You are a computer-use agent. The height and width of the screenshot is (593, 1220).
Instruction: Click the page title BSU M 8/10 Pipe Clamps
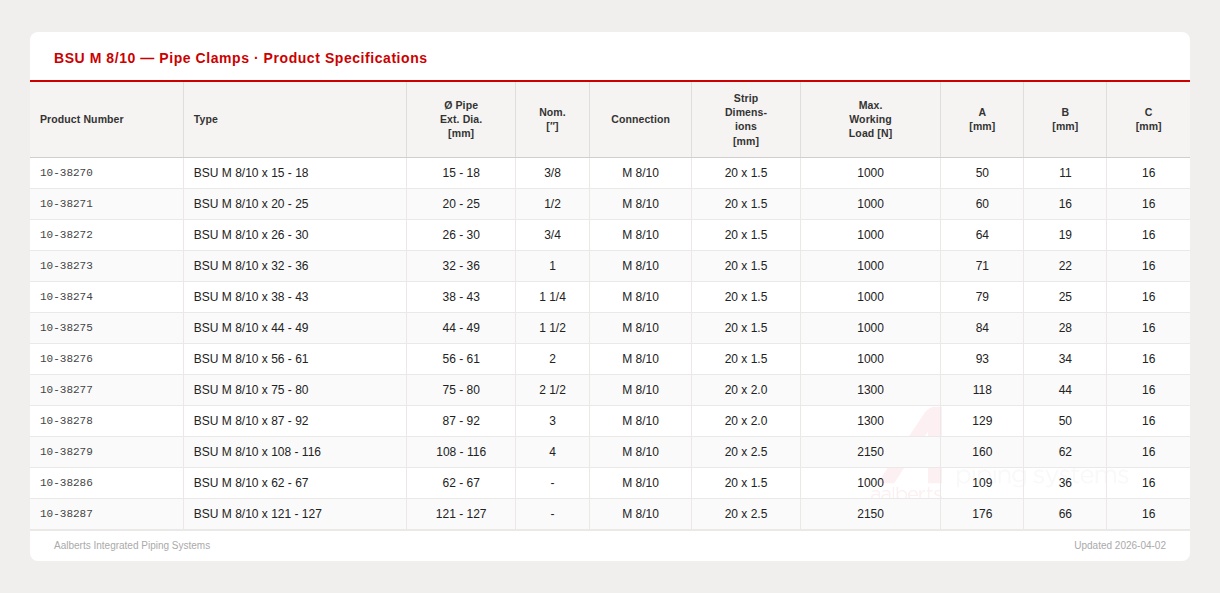tap(240, 58)
